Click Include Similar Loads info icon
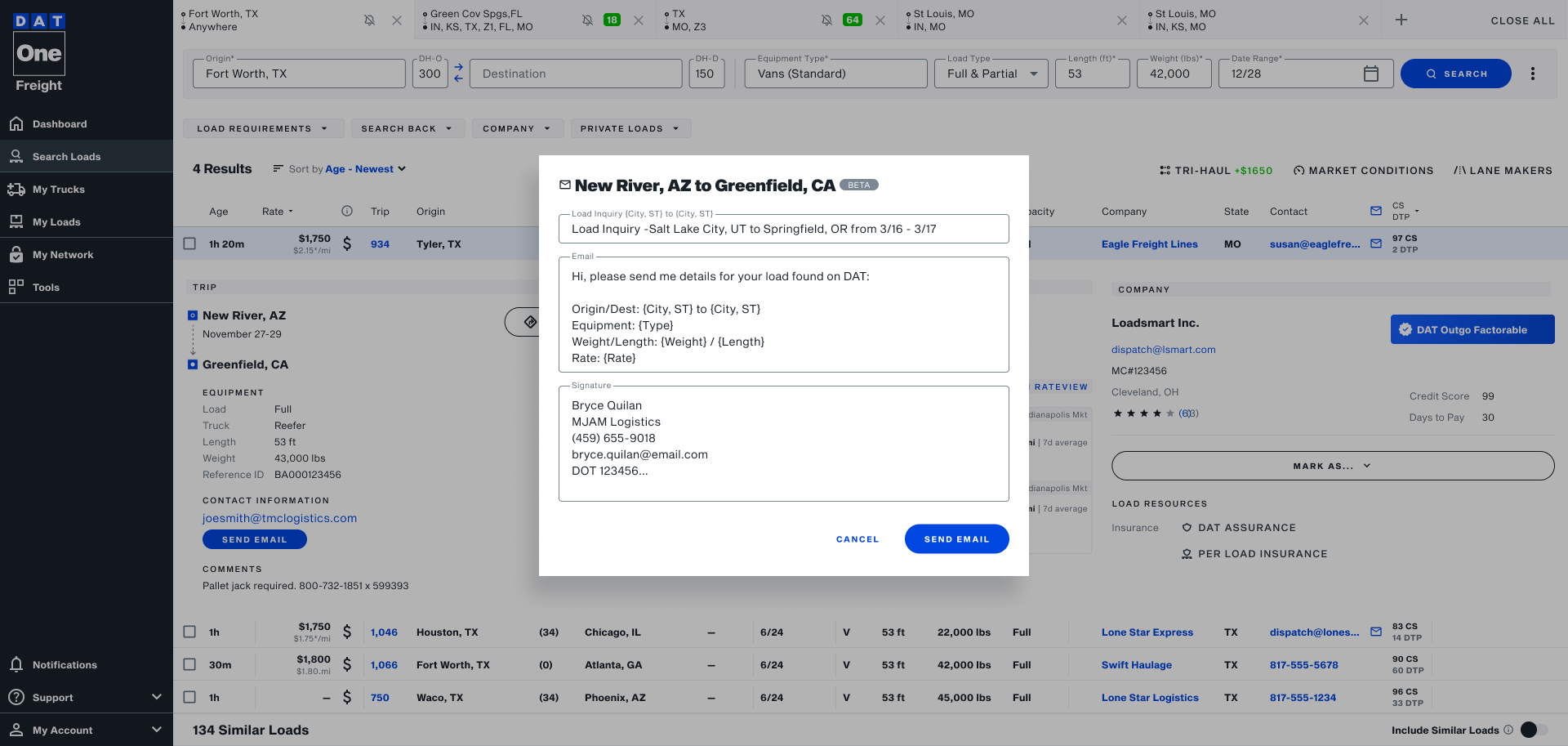Viewport: 1568px width, 746px height. (x=1508, y=730)
